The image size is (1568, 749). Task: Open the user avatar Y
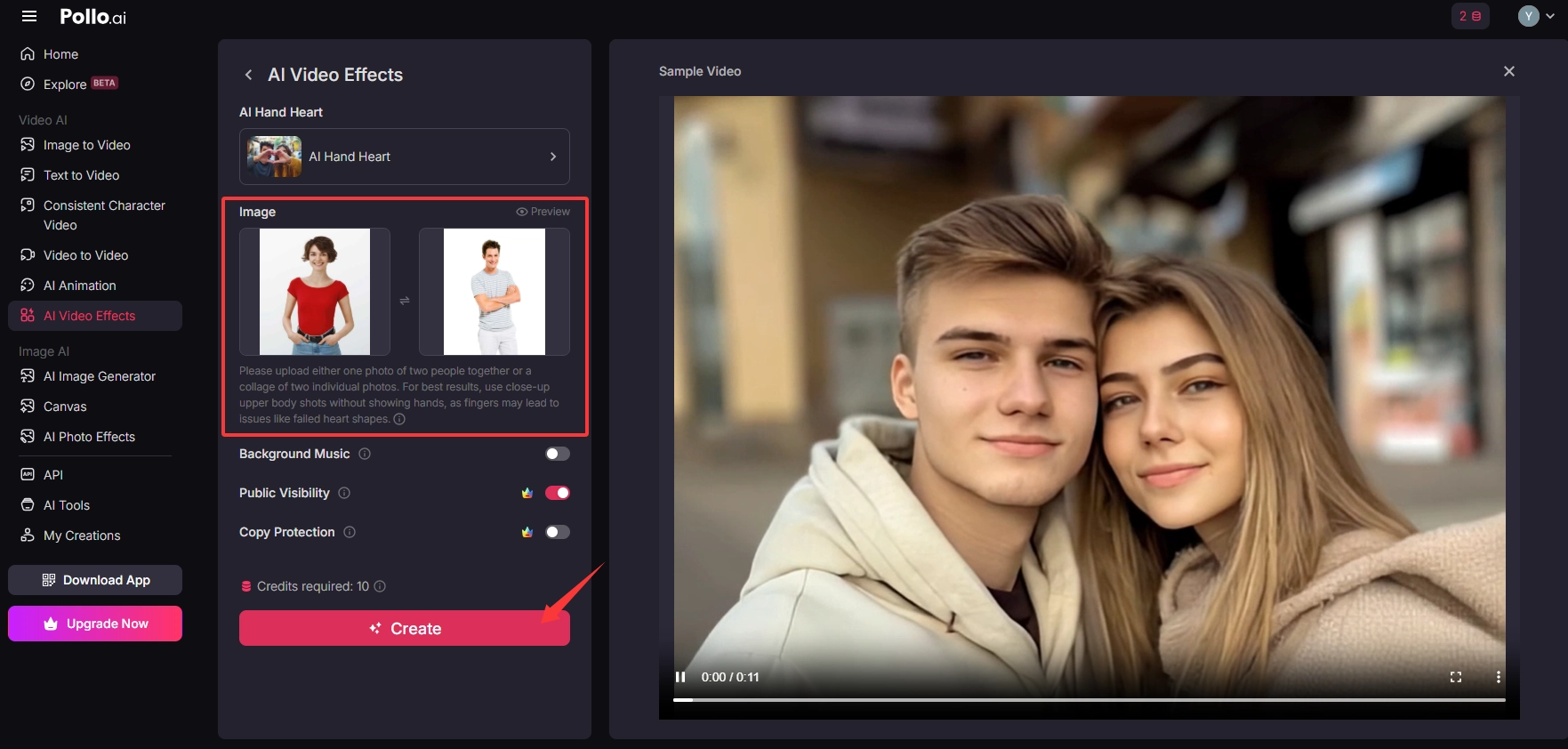point(1528,16)
